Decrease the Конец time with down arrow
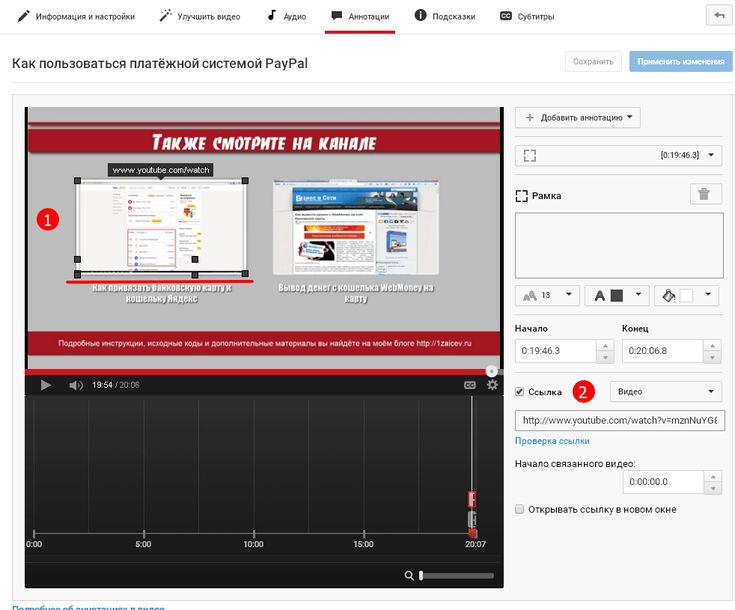 click(x=712, y=357)
